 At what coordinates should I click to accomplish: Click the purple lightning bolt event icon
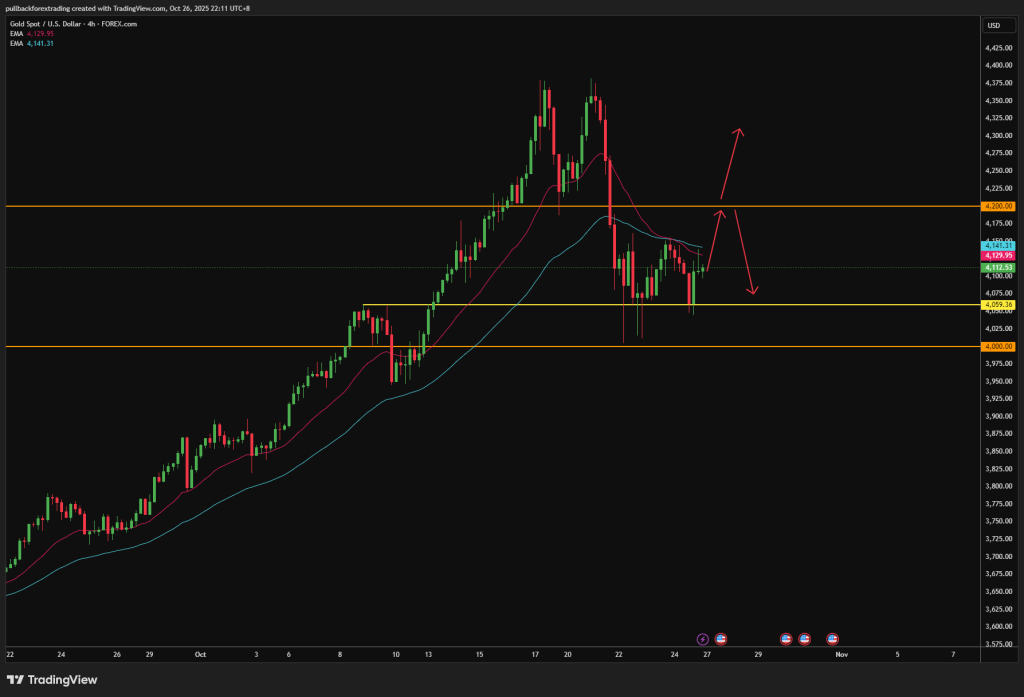point(702,638)
